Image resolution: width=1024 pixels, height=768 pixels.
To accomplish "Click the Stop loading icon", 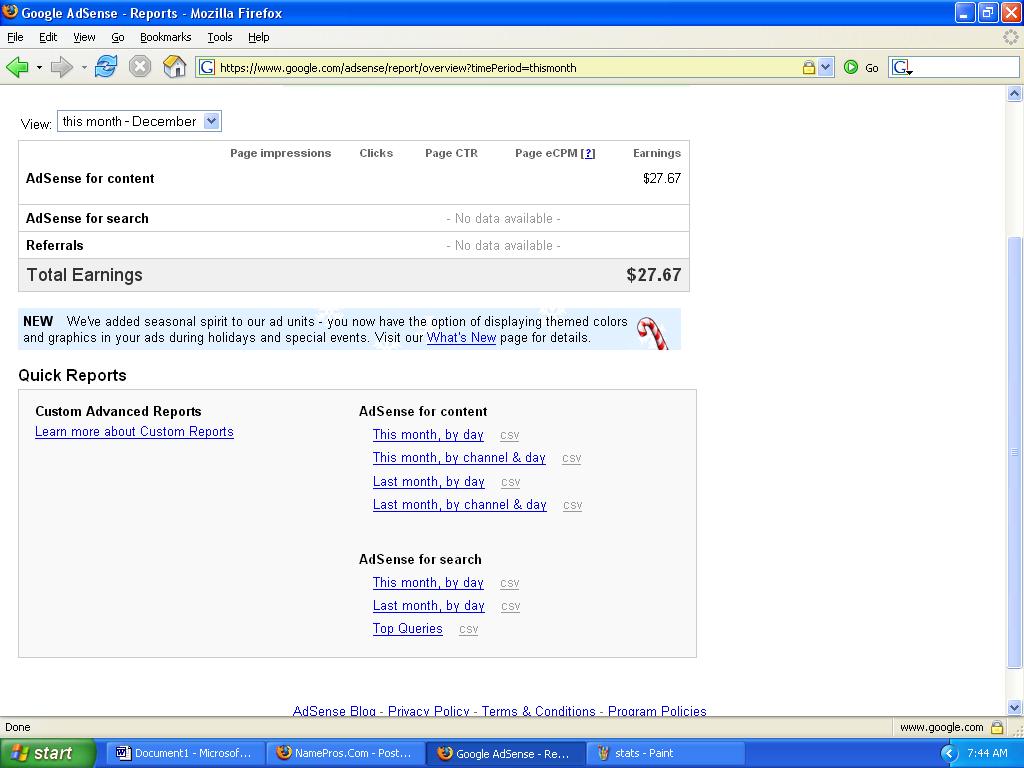I will coord(140,67).
